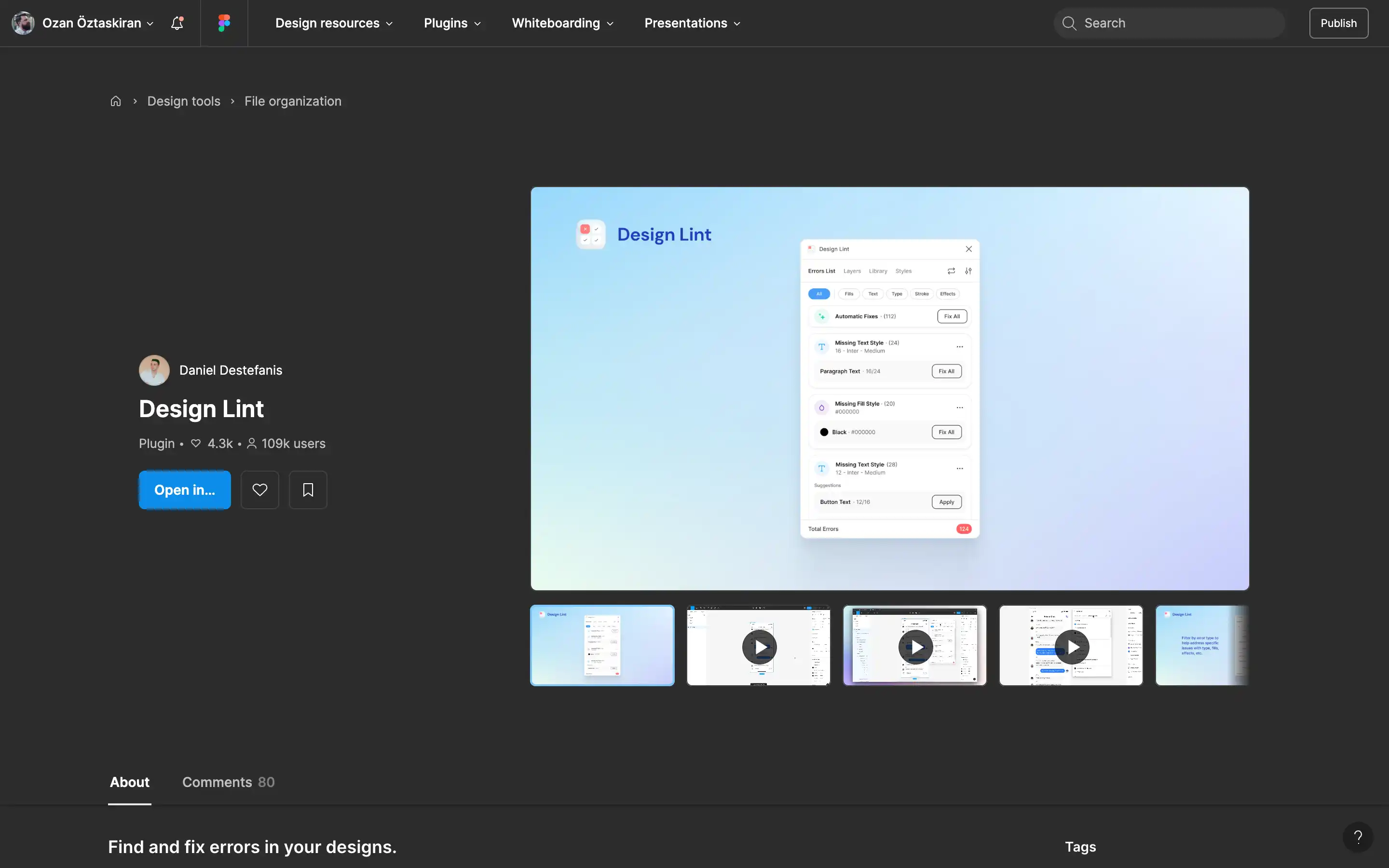The image size is (1389, 868).
Task: Open the notifications bell
Action: (177, 23)
